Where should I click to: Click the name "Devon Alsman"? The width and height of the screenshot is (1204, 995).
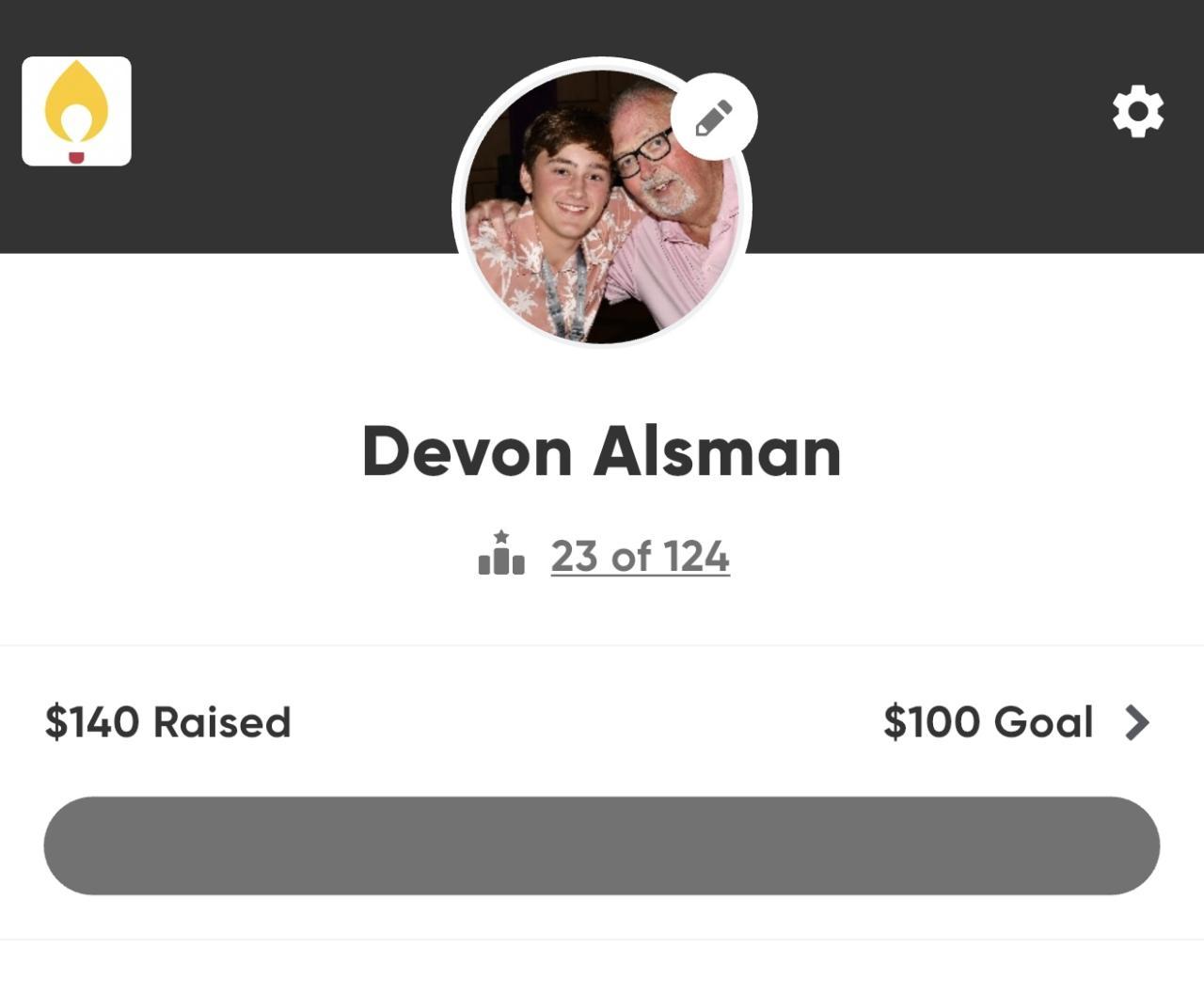pos(602,452)
